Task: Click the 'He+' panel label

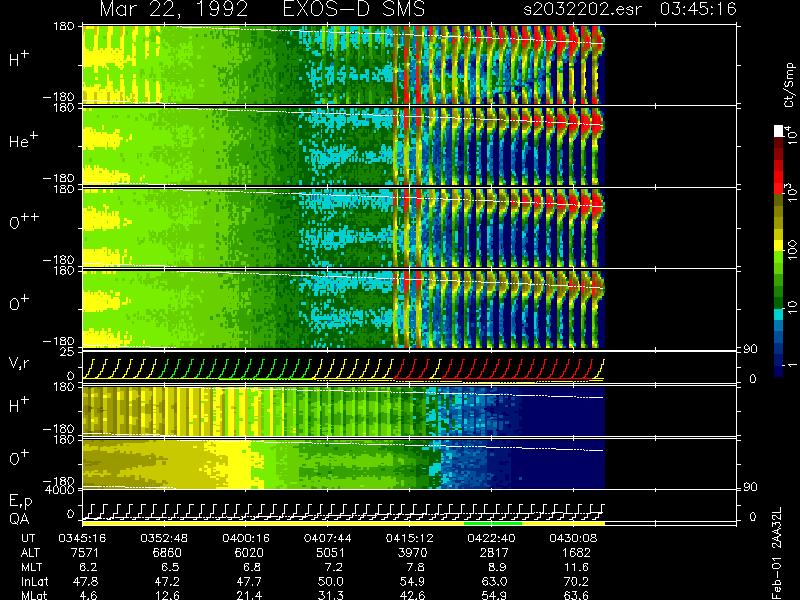Action: pyautogui.click(x=23, y=140)
